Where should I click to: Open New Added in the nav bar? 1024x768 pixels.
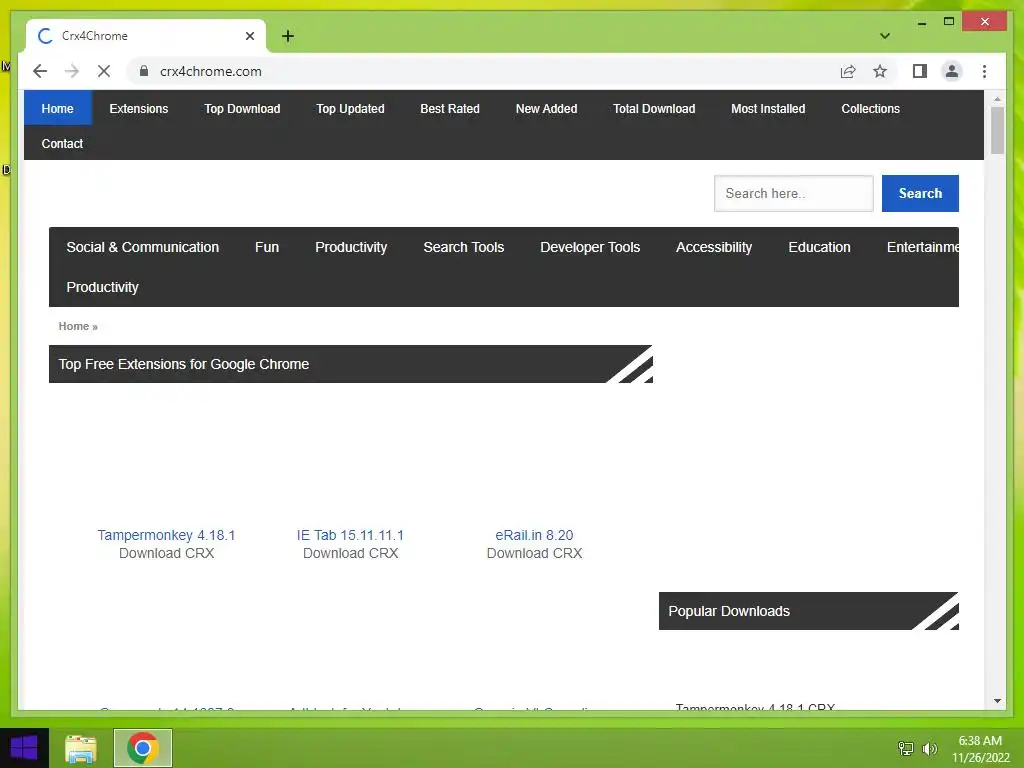(546, 108)
